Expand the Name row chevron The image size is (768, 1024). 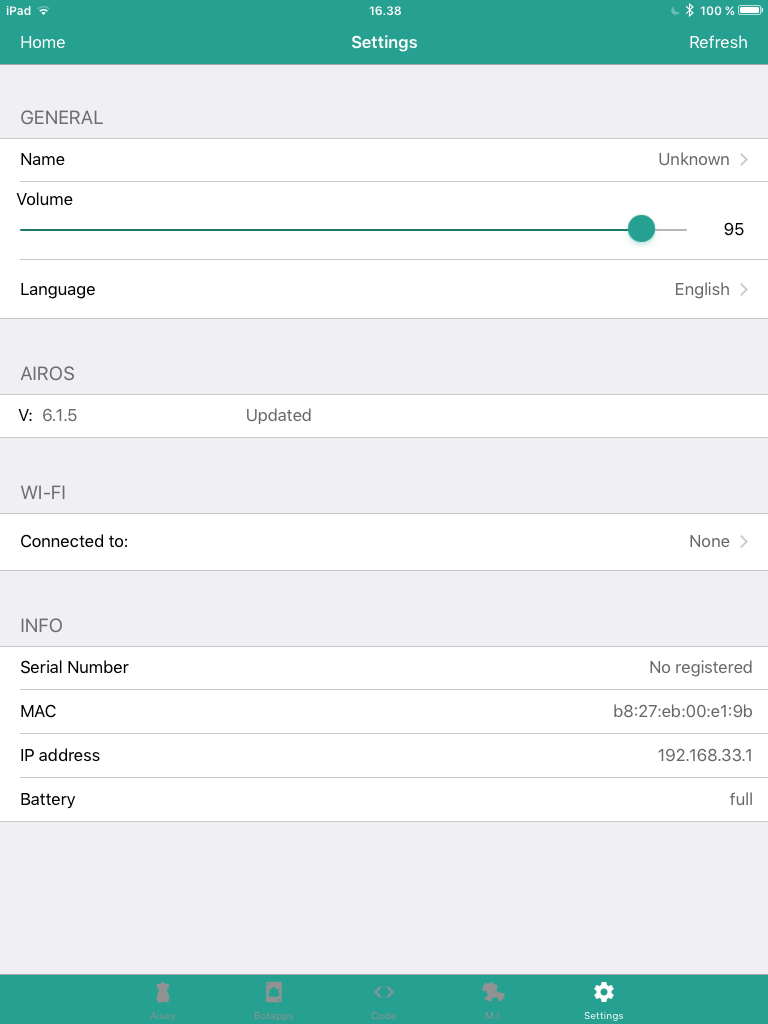(744, 160)
